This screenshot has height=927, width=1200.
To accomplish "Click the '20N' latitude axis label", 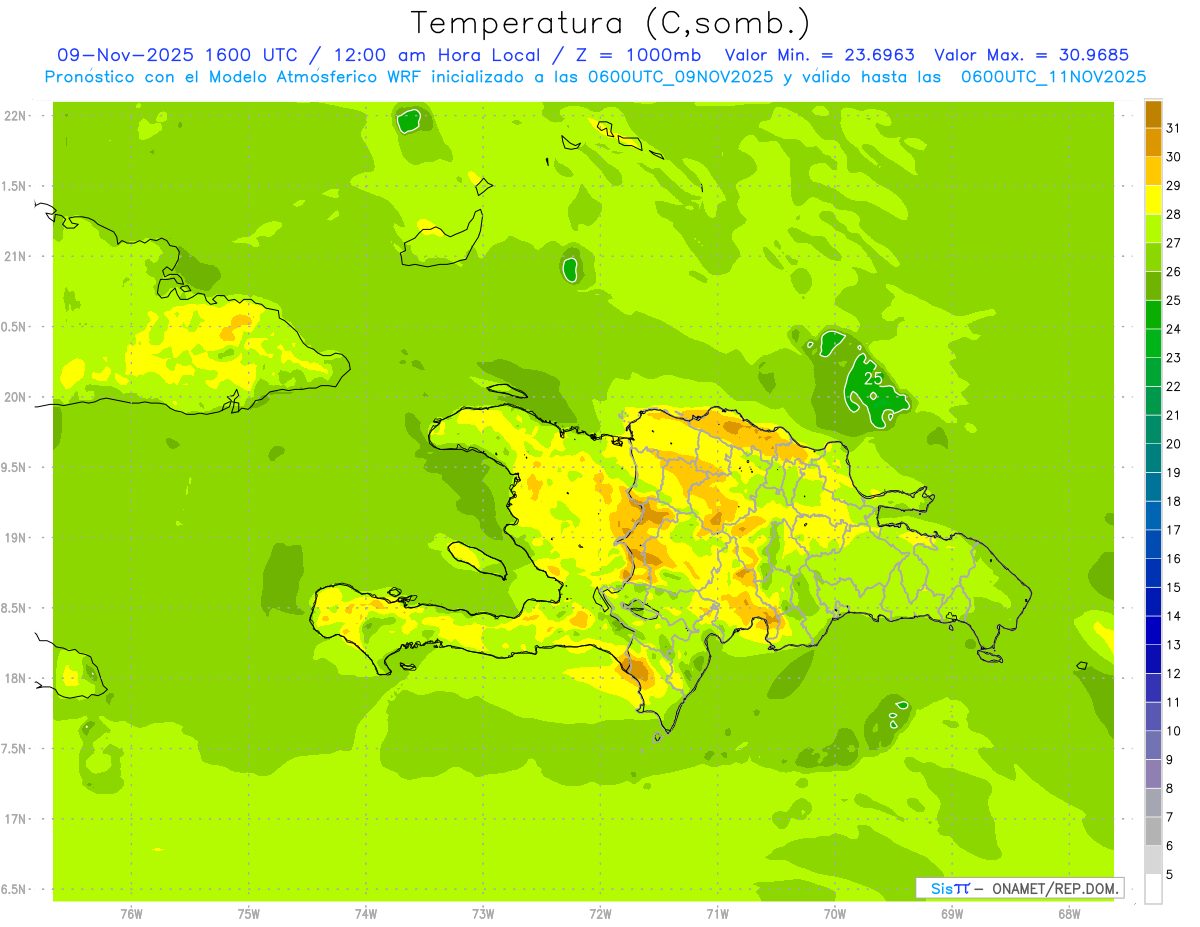I will 16,397.
